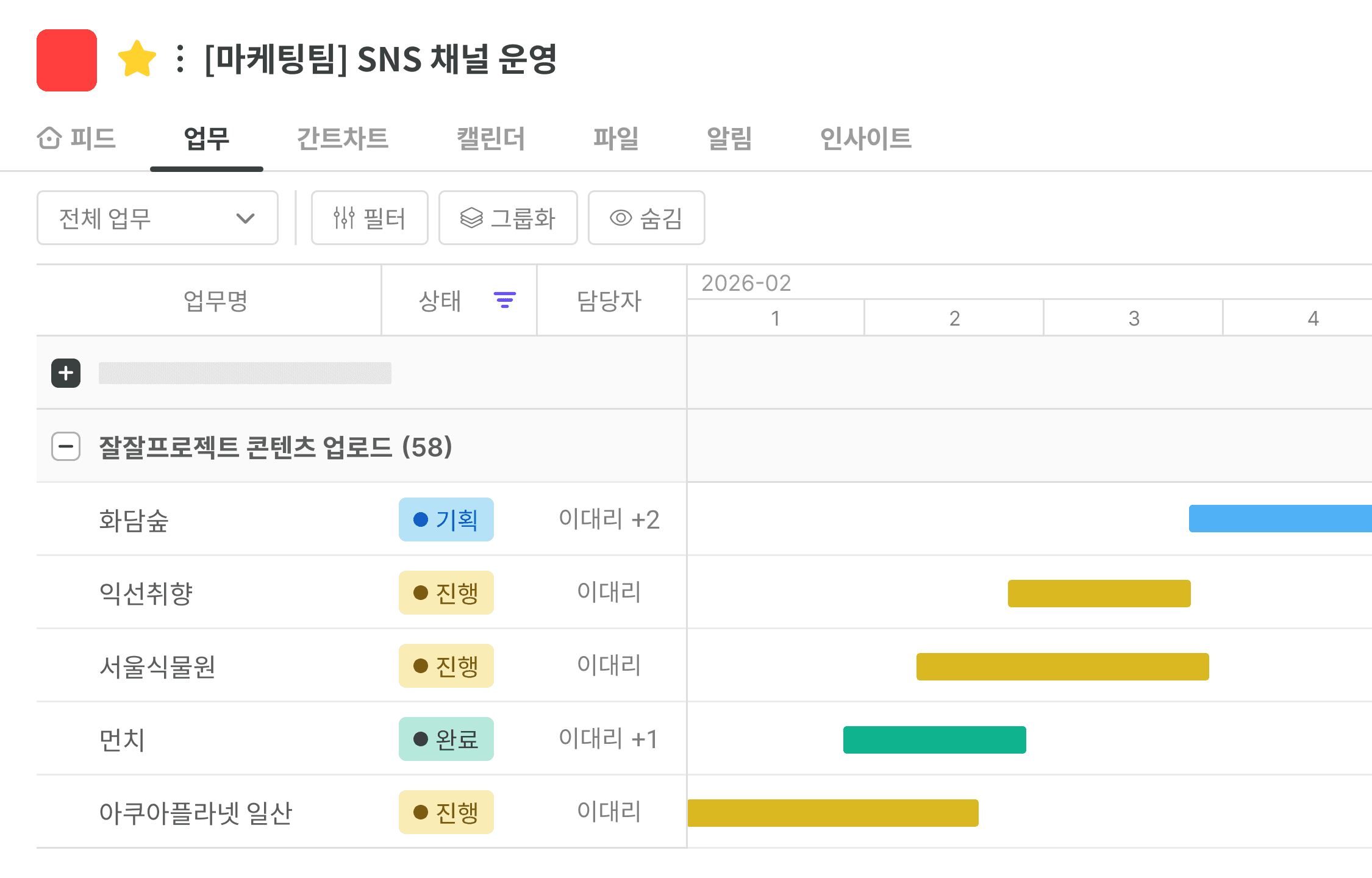
Task: Open the 기획 status dropdown for 화담숲
Action: pyautogui.click(x=446, y=519)
